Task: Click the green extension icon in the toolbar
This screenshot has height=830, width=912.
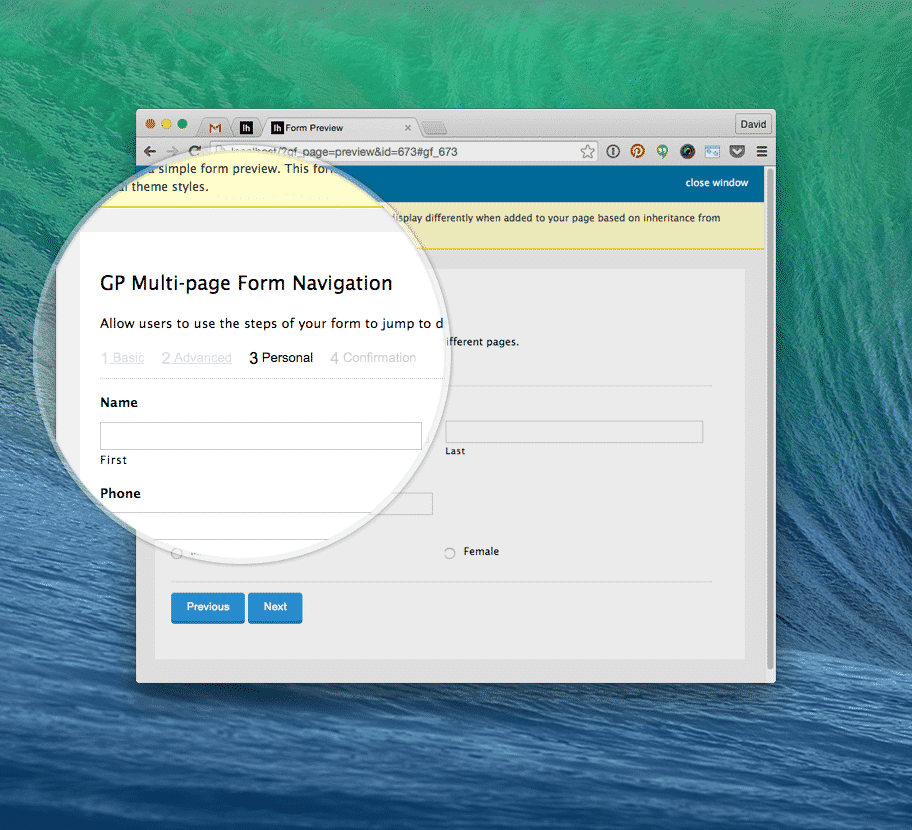Action: pyautogui.click(x=662, y=151)
